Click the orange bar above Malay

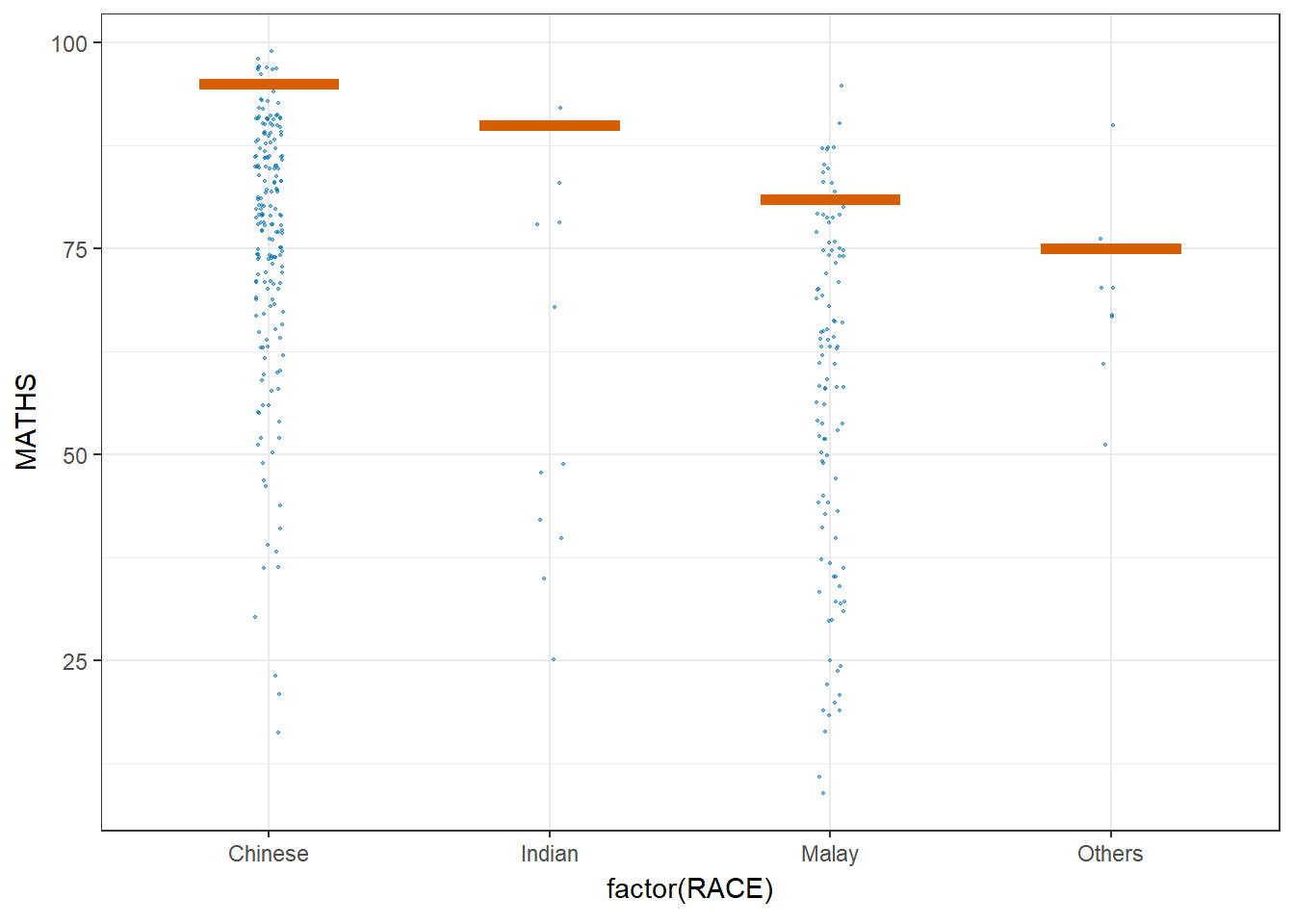pyautogui.click(x=830, y=200)
